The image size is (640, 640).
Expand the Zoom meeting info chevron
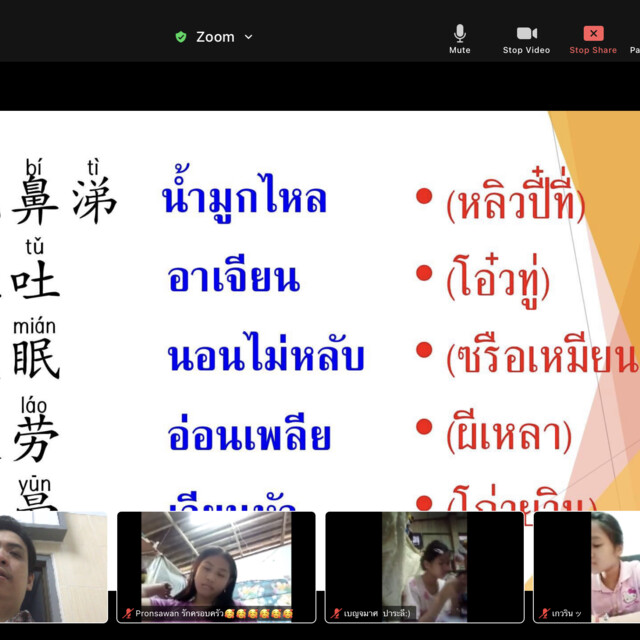(248, 37)
